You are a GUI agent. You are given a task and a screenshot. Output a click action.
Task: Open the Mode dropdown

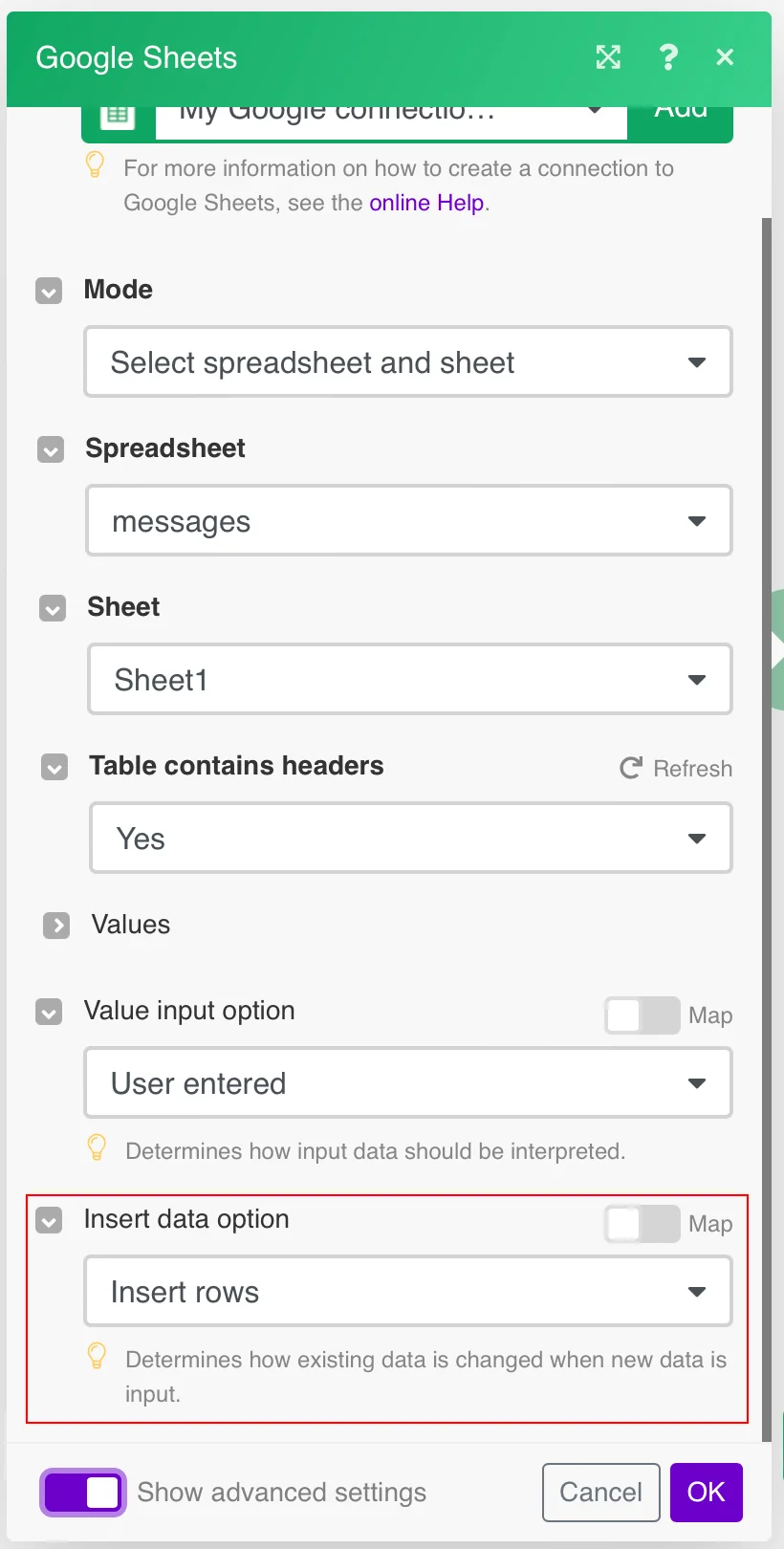[x=408, y=362]
